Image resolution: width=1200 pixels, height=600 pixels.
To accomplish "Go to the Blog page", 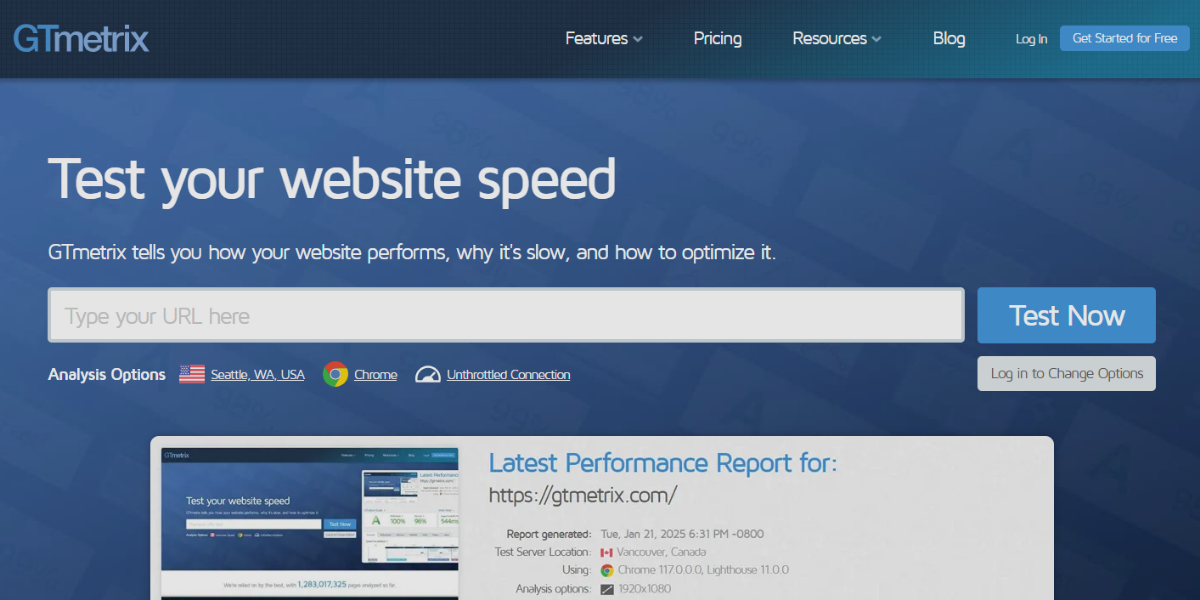I will [x=948, y=39].
